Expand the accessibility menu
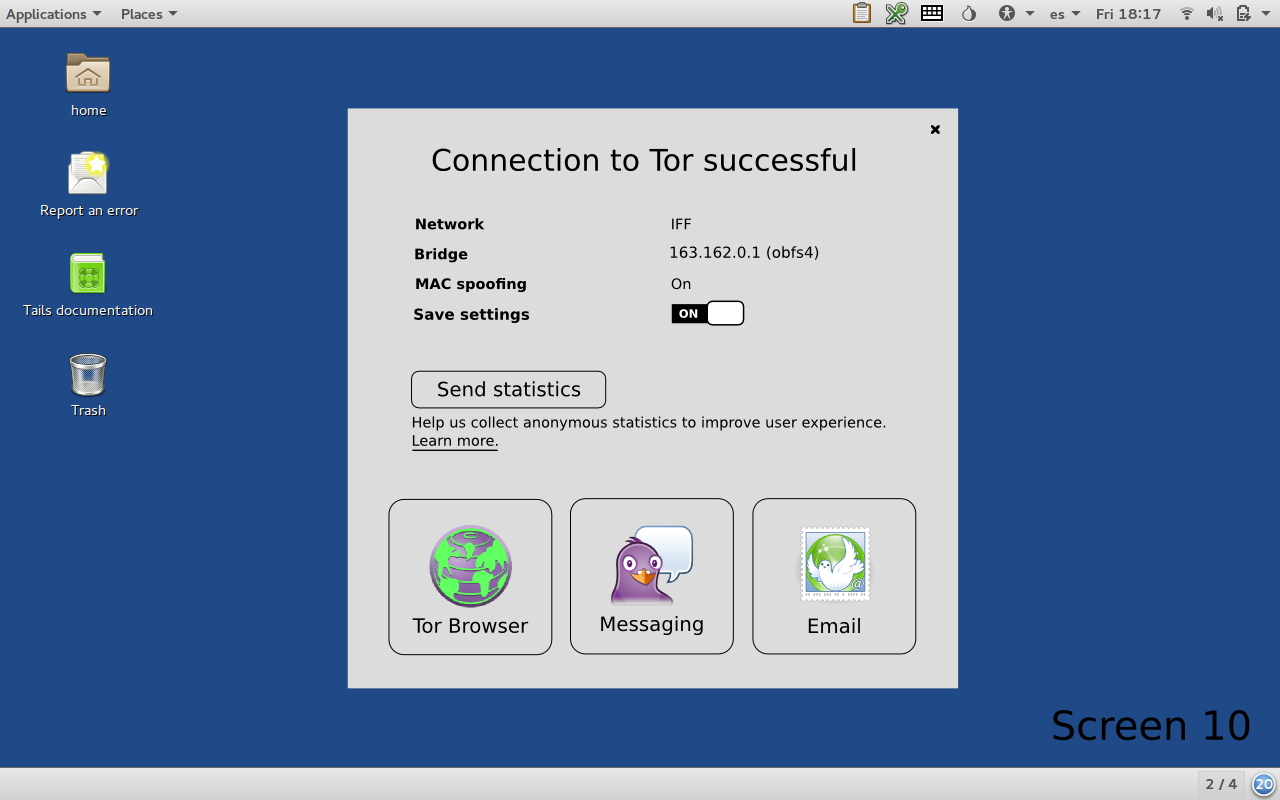1280x800 pixels. (1015, 14)
